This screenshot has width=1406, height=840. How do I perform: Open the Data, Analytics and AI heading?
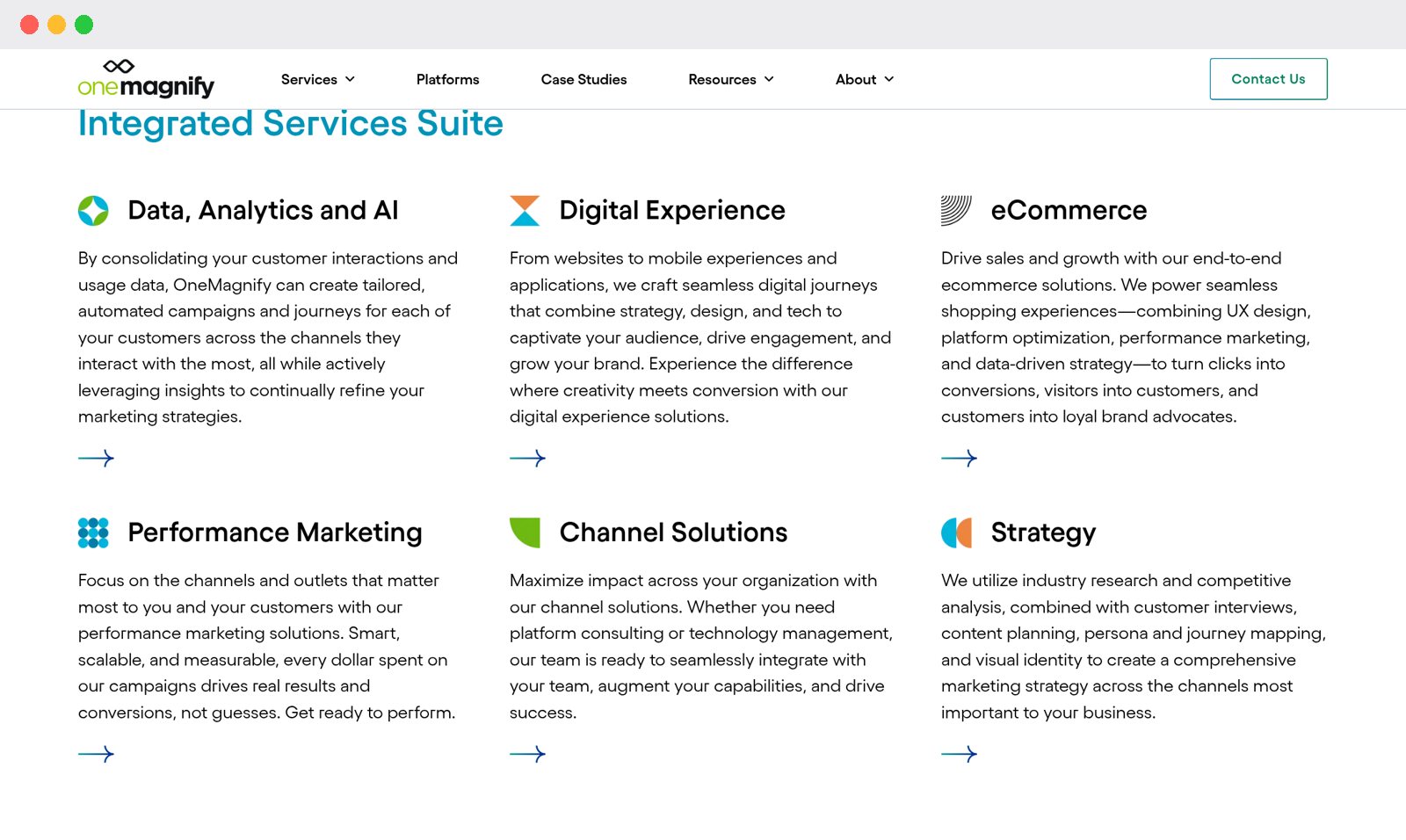click(263, 211)
